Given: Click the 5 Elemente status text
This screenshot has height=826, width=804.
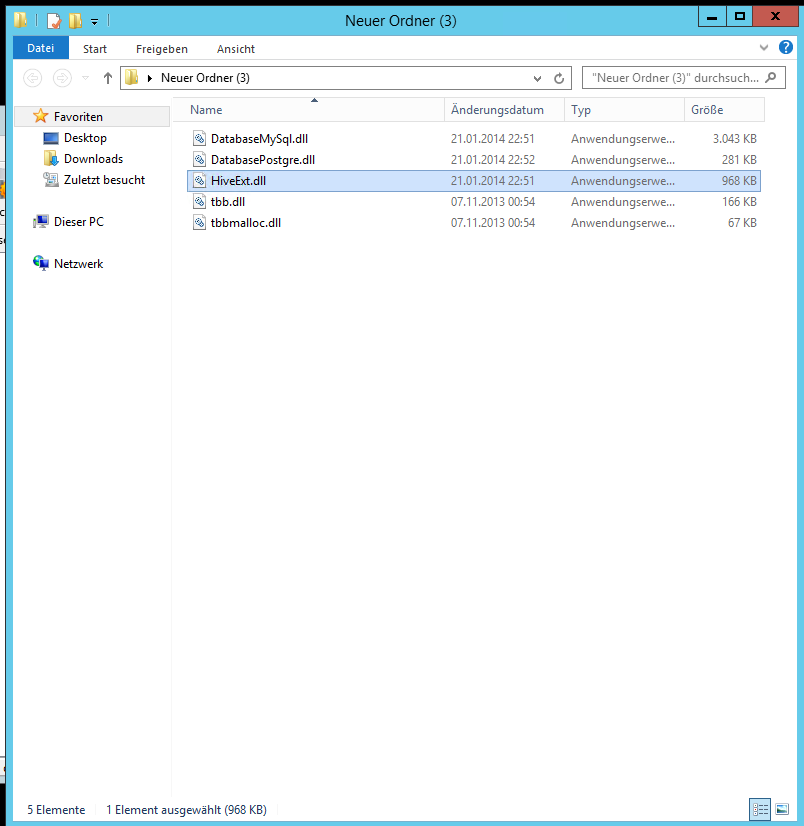Looking at the screenshot, I should (56, 810).
